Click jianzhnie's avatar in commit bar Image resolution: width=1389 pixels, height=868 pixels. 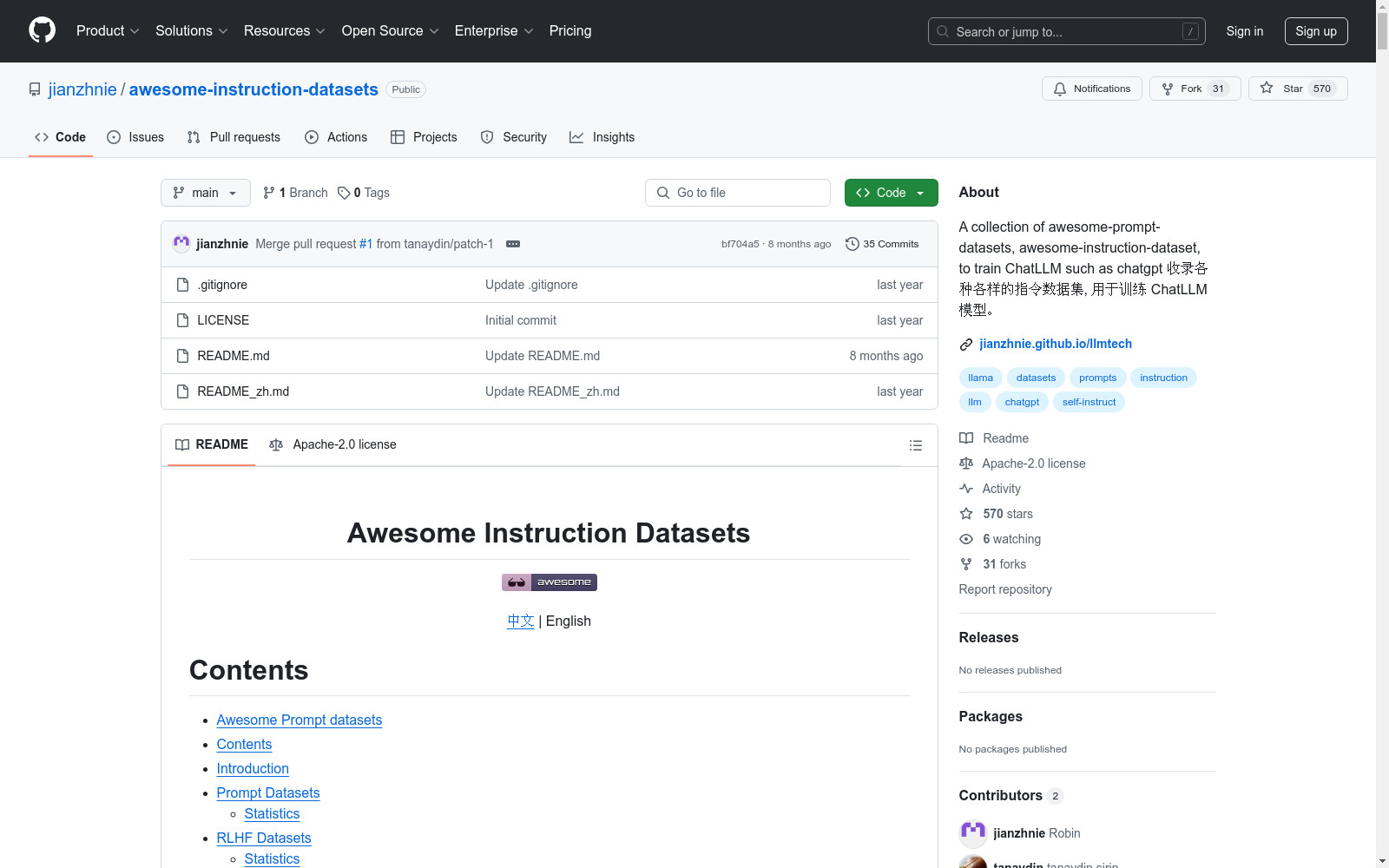(181, 244)
